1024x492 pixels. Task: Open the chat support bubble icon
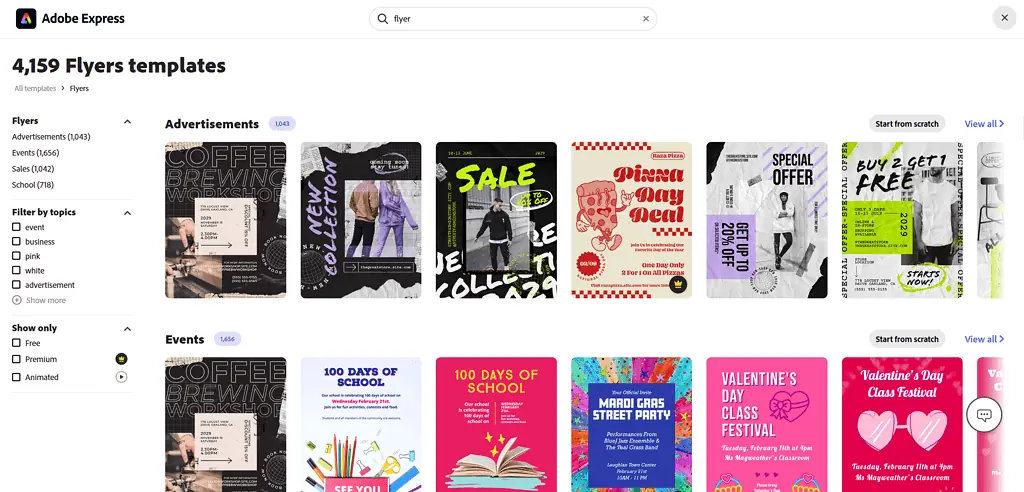tap(984, 415)
